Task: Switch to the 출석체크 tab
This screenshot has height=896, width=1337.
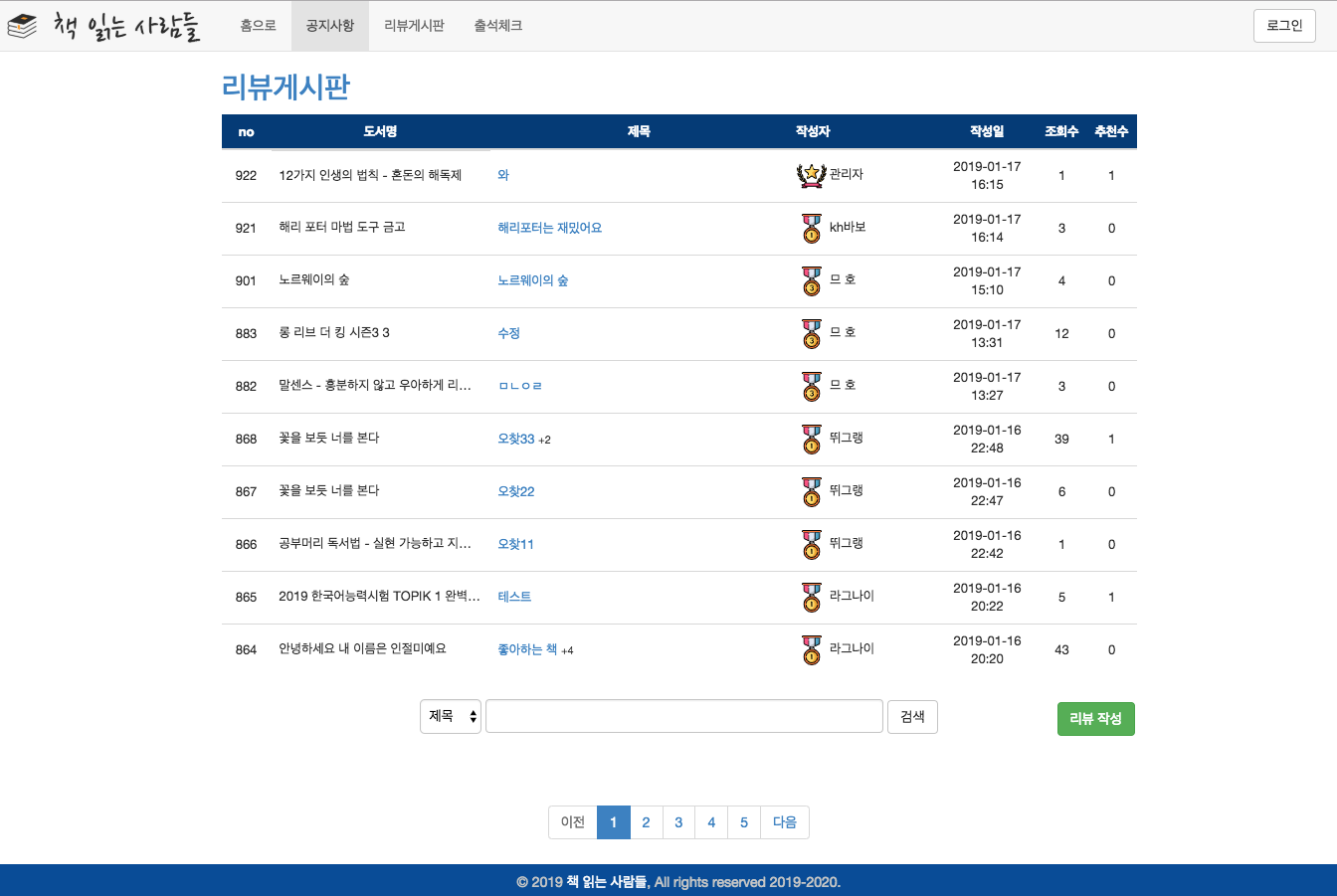Action: pyautogui.click(x=496, y=26)
